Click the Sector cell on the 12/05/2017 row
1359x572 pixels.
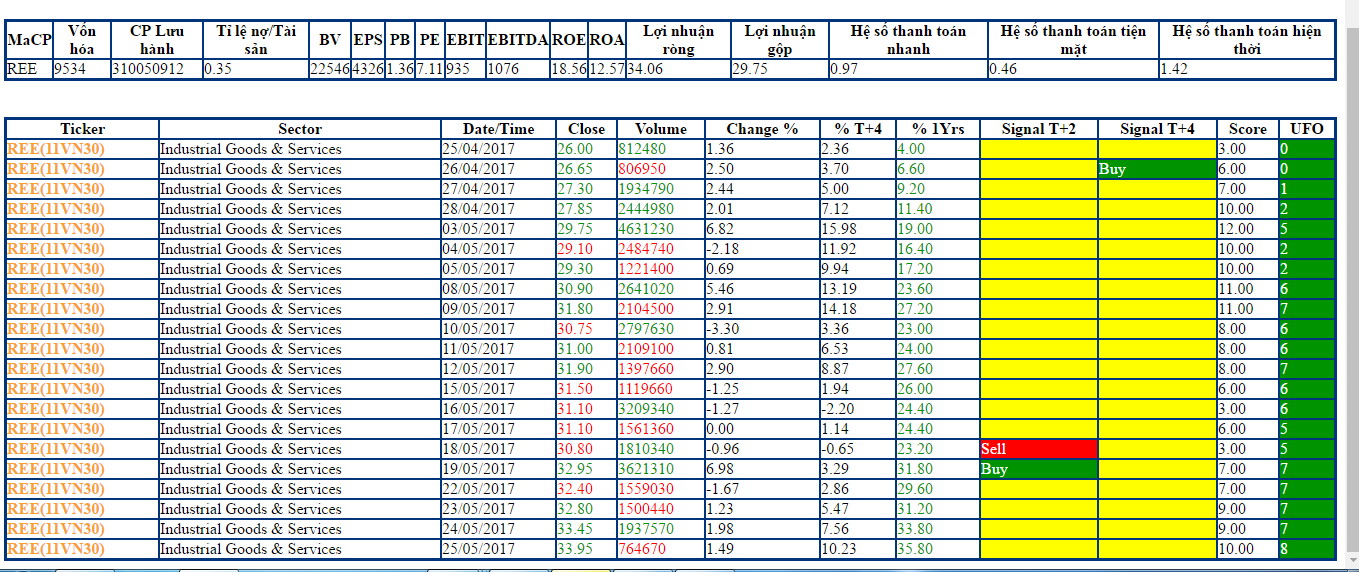300,369
